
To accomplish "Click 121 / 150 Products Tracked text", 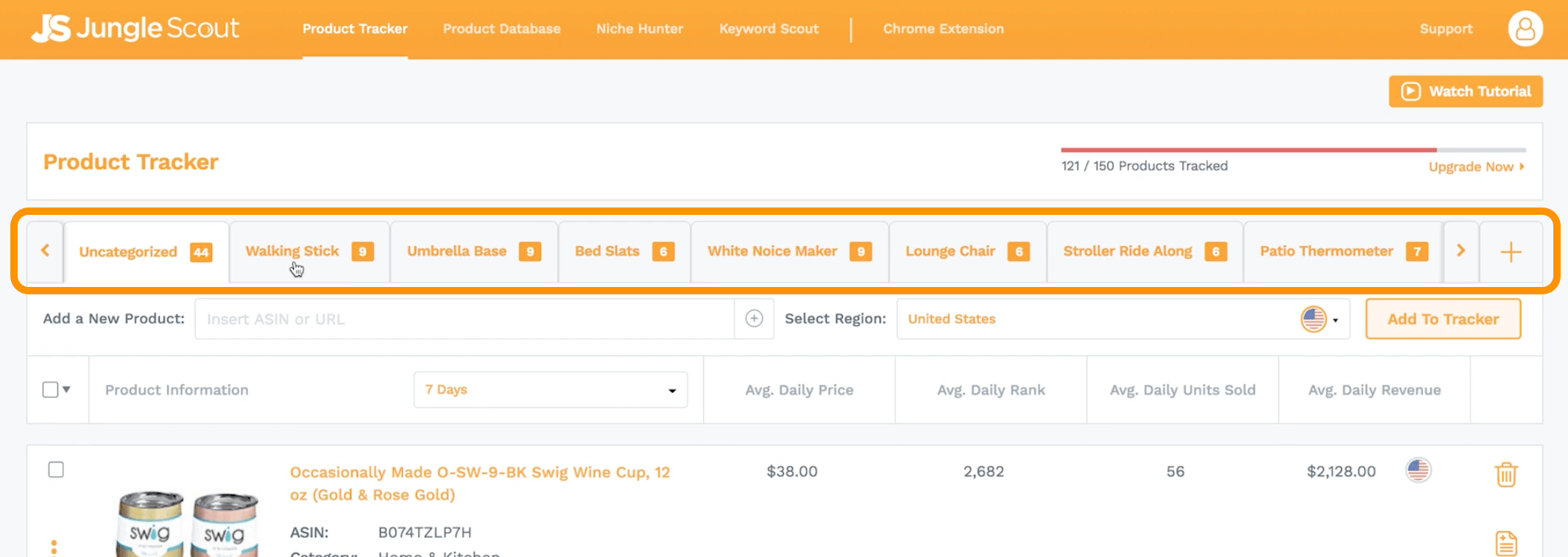I will point(1144,166).
